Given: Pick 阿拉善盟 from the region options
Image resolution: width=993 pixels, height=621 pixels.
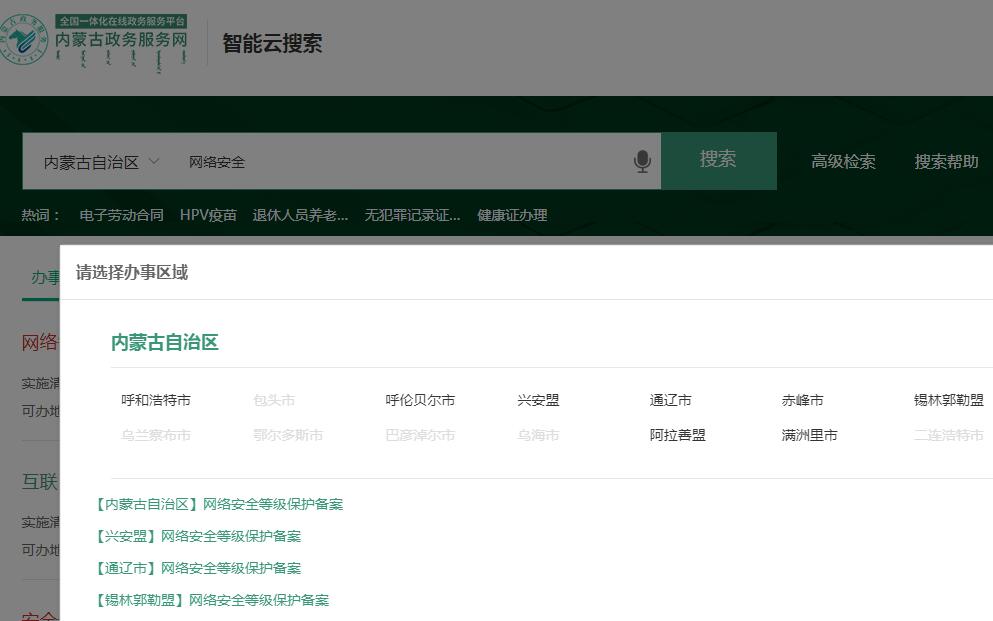Looking at the screenshot, I should [x=677, y=435].
